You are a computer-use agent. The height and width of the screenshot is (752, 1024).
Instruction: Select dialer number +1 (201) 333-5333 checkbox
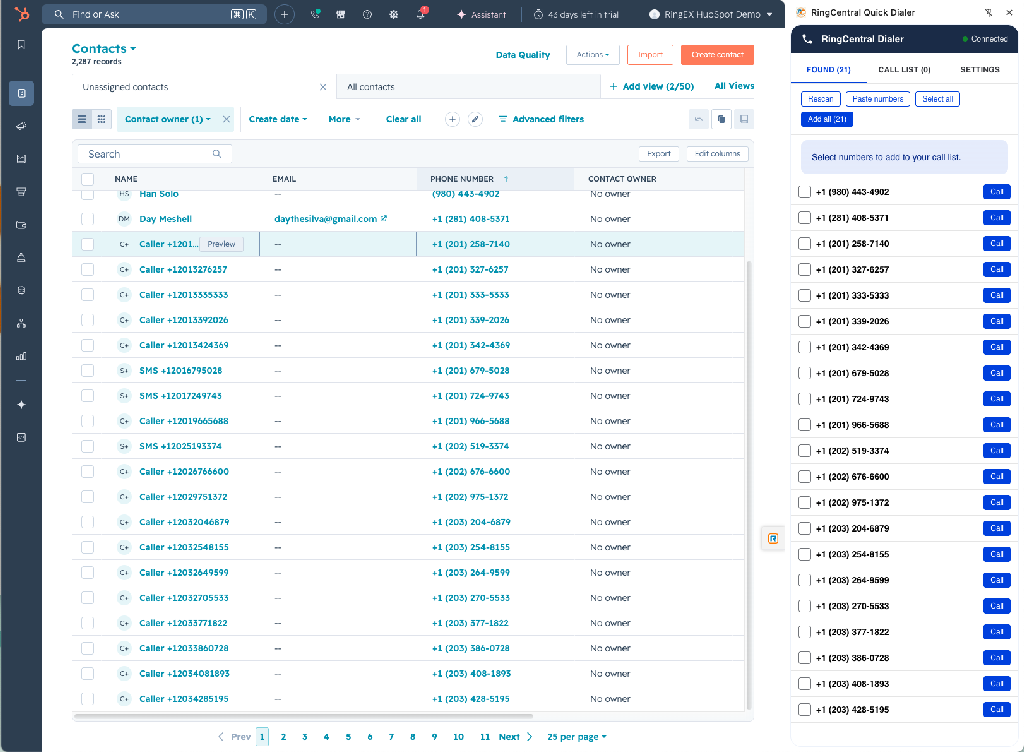pyautogui.click(x=805, y=296)
